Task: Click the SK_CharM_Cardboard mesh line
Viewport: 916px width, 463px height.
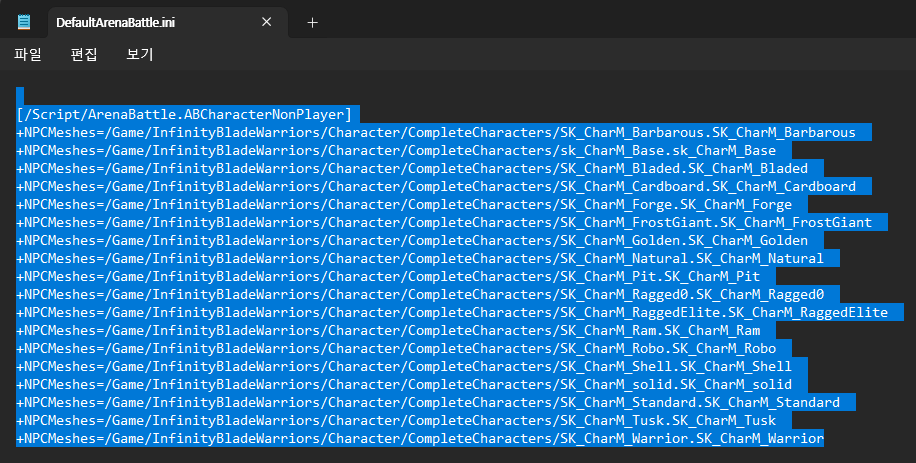Action: 436,187
